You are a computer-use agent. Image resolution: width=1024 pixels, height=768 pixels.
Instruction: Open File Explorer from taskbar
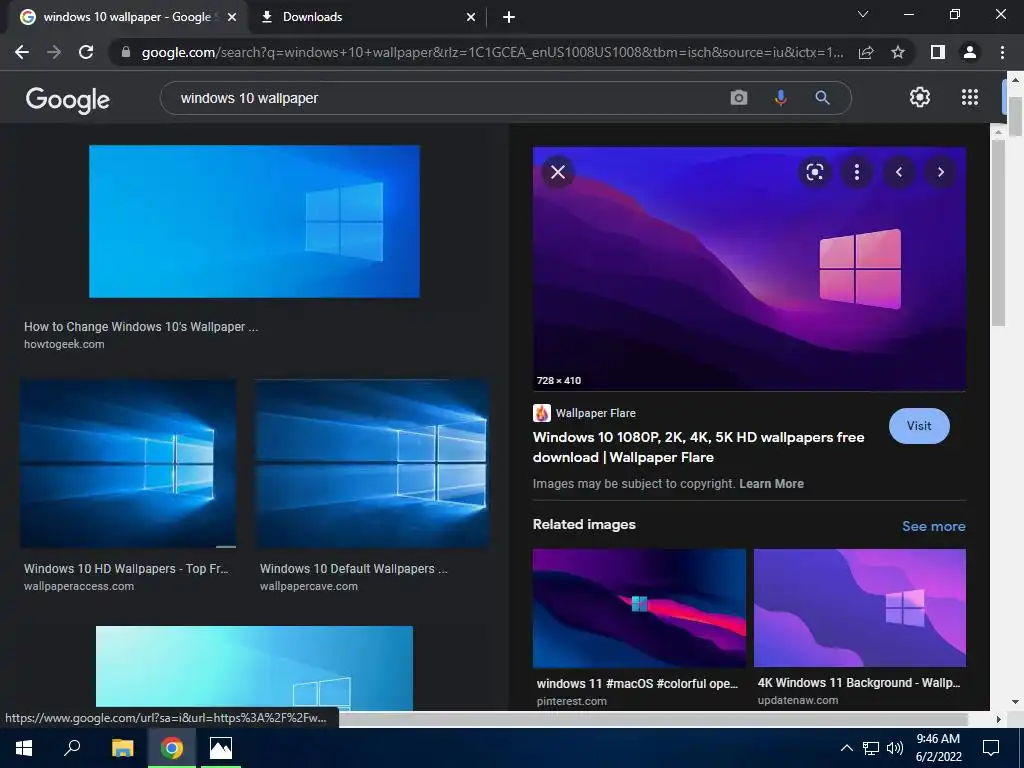tap(122, 748)
